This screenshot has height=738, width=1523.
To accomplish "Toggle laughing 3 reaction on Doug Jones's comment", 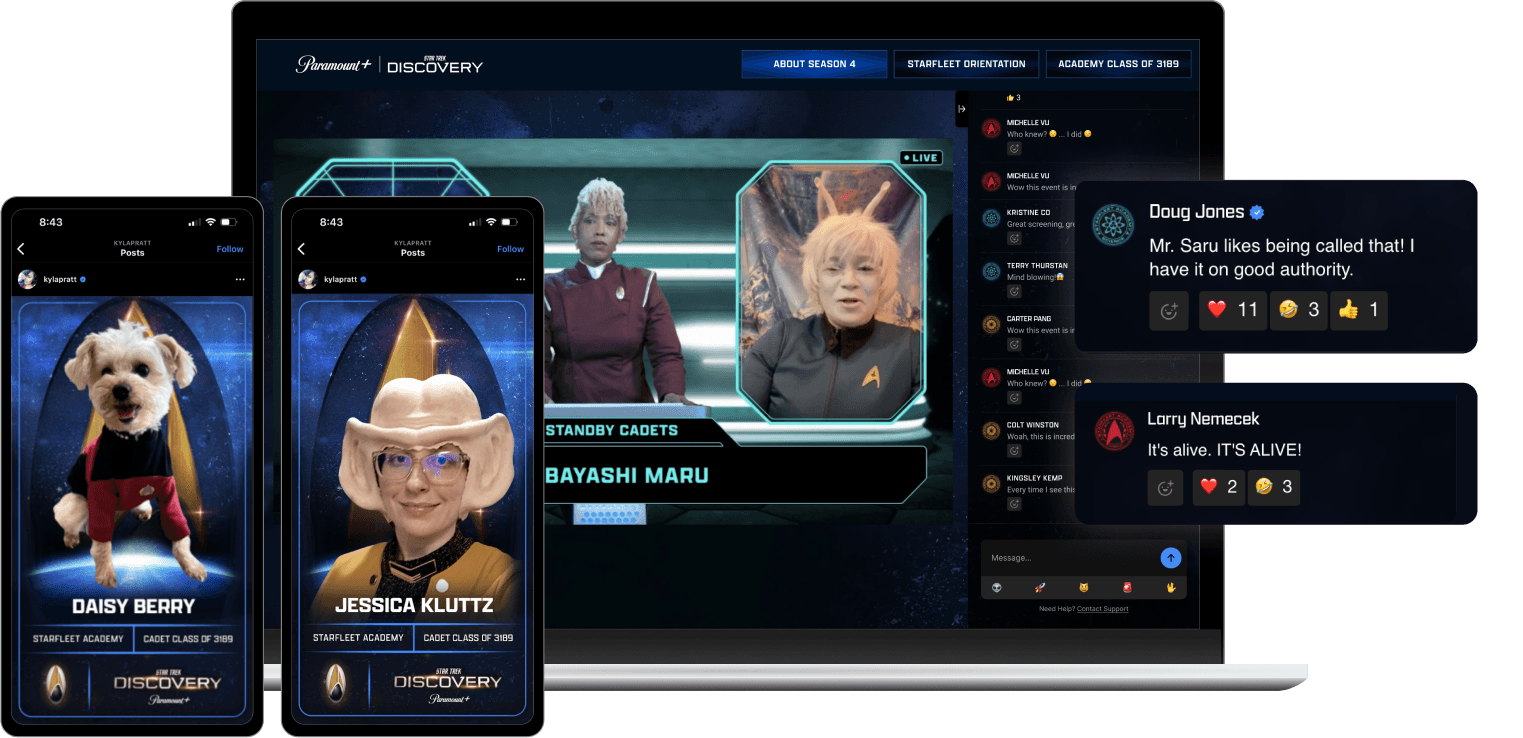I will (x=1299, y=311).
